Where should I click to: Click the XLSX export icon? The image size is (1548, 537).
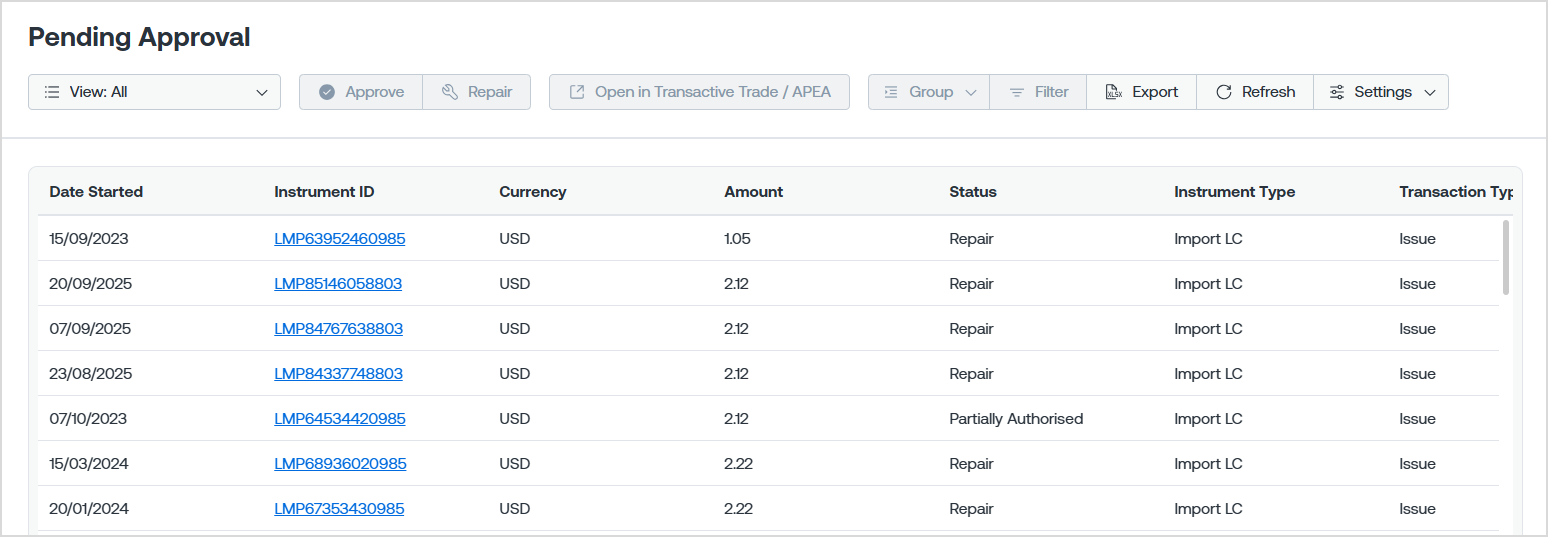(x=1114, y=92)
